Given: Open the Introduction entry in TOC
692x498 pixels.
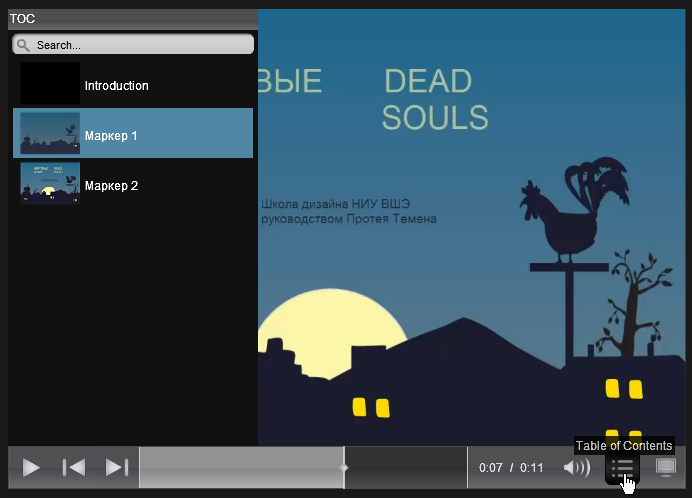Looking at the screenshot, I should pos(133,83).
